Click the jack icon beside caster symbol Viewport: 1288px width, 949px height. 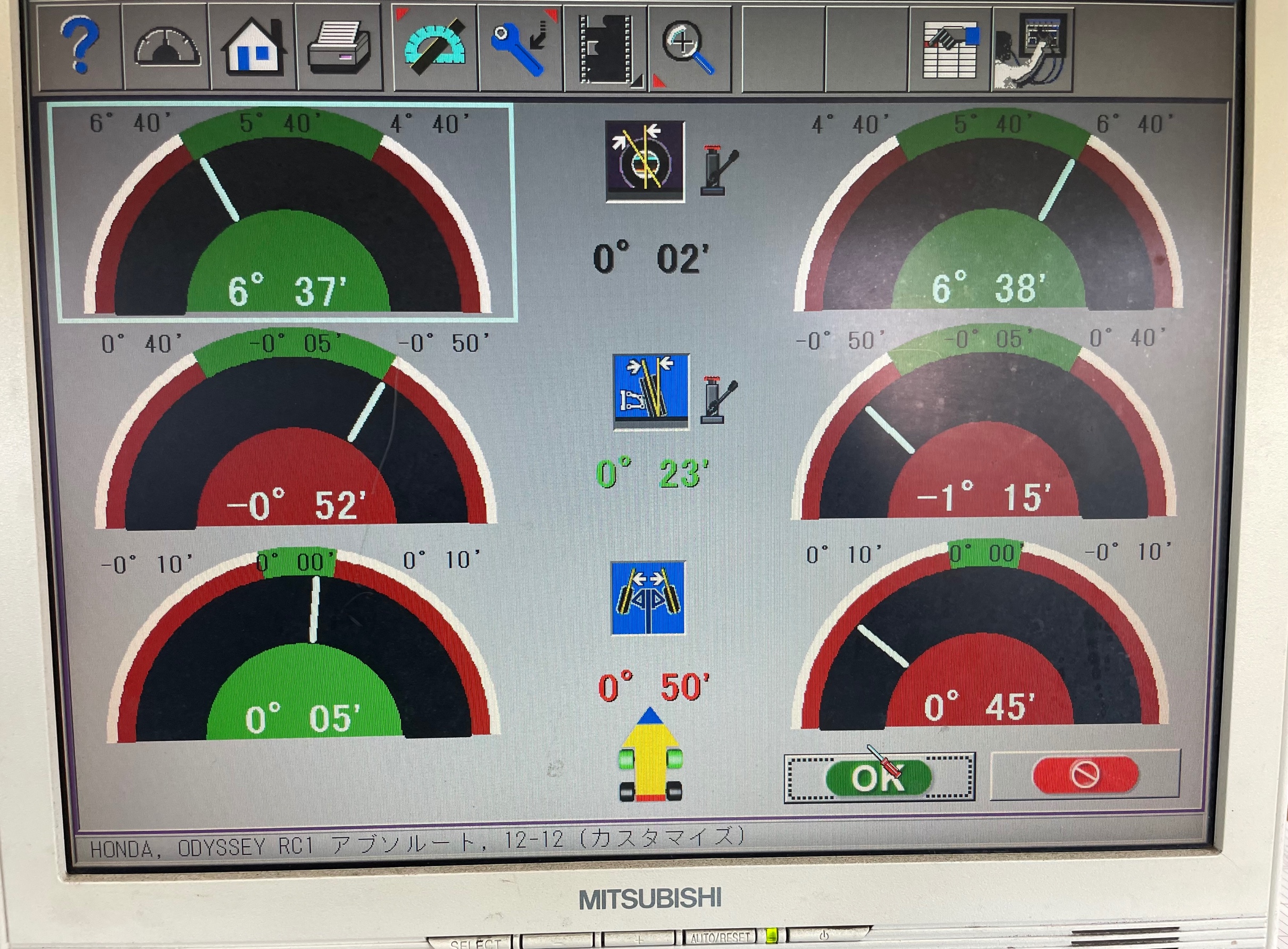click(x=718, y=171)
